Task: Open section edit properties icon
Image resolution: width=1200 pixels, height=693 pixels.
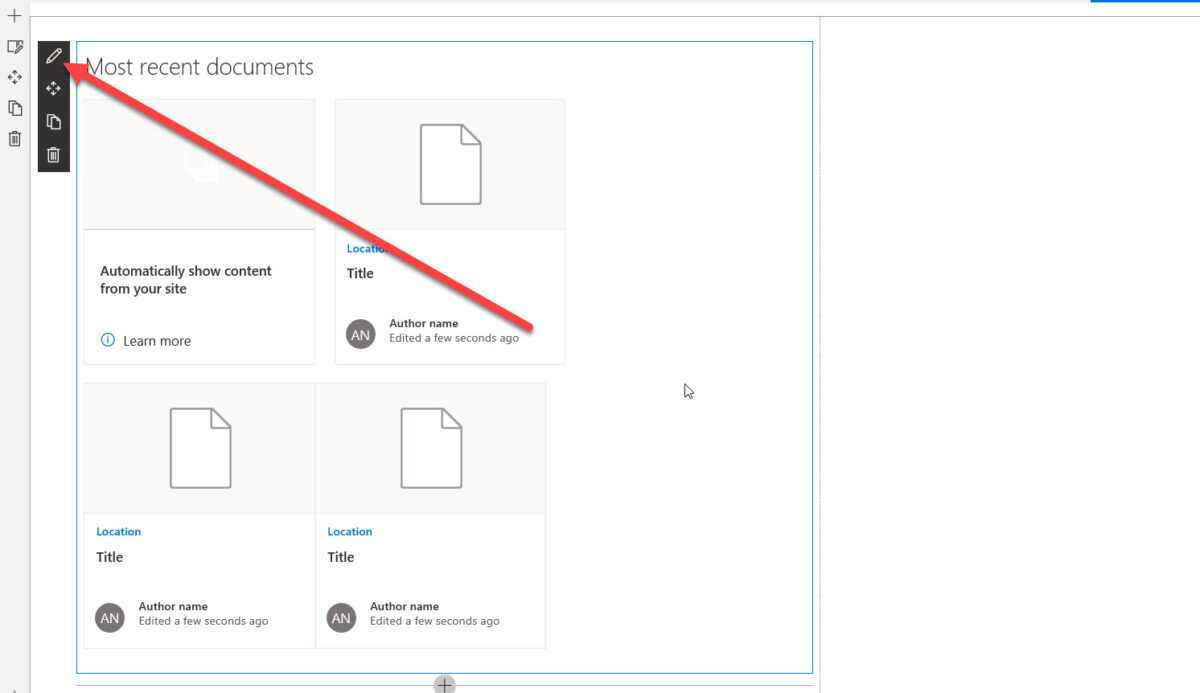Action: coord(14,46)
